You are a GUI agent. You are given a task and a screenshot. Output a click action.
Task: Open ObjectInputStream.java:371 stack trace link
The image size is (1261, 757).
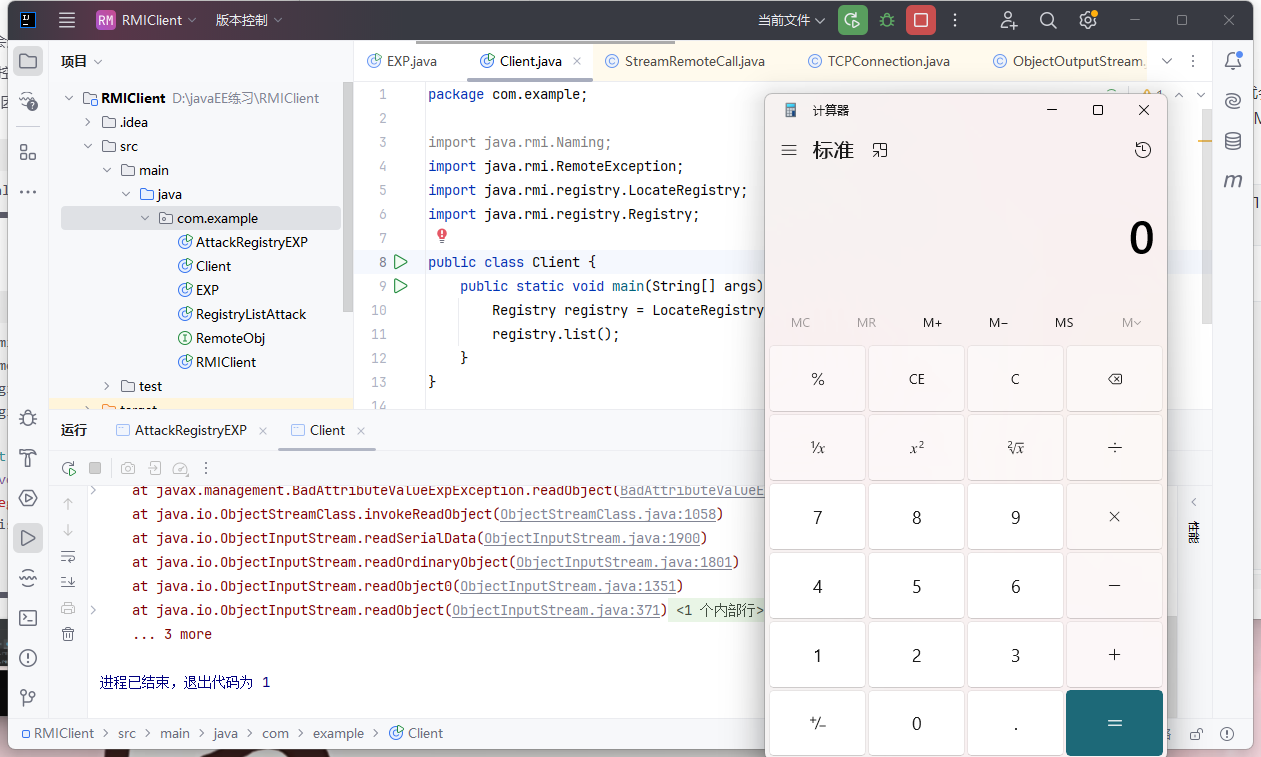[x=558, y=610]
